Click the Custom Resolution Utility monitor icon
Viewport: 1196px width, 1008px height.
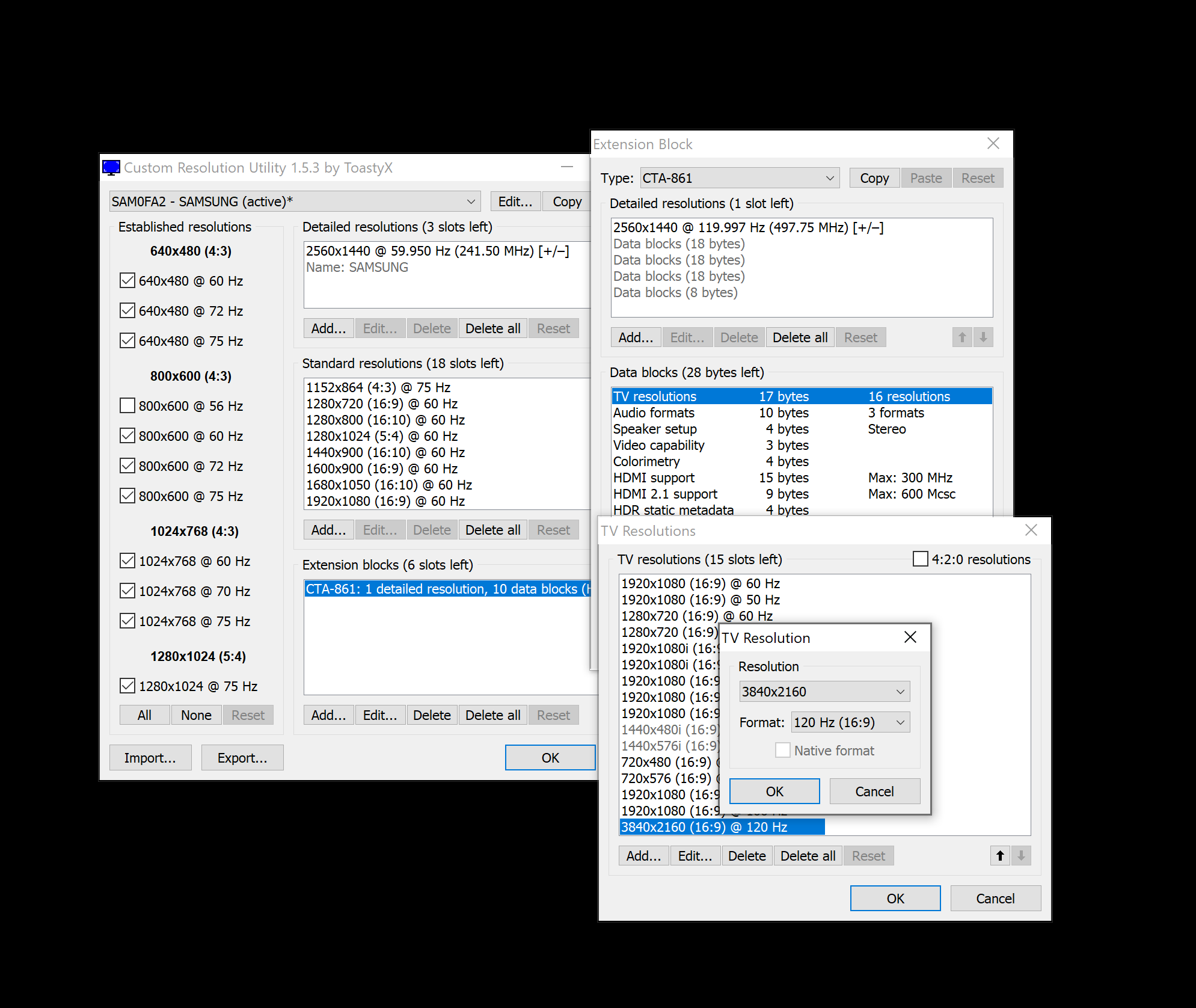(111, 168)
